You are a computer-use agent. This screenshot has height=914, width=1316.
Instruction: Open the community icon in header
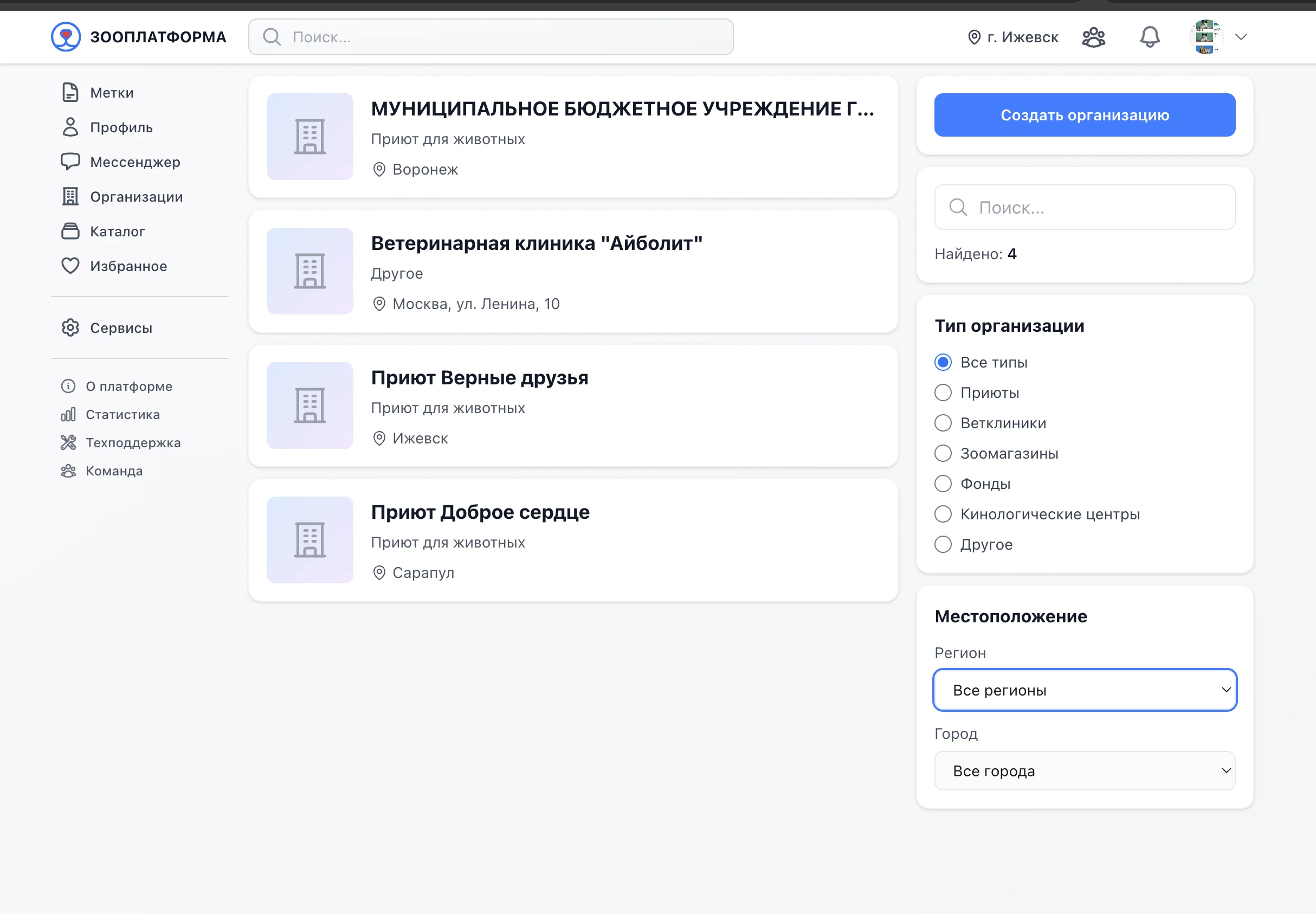[x=1093, y=36]
